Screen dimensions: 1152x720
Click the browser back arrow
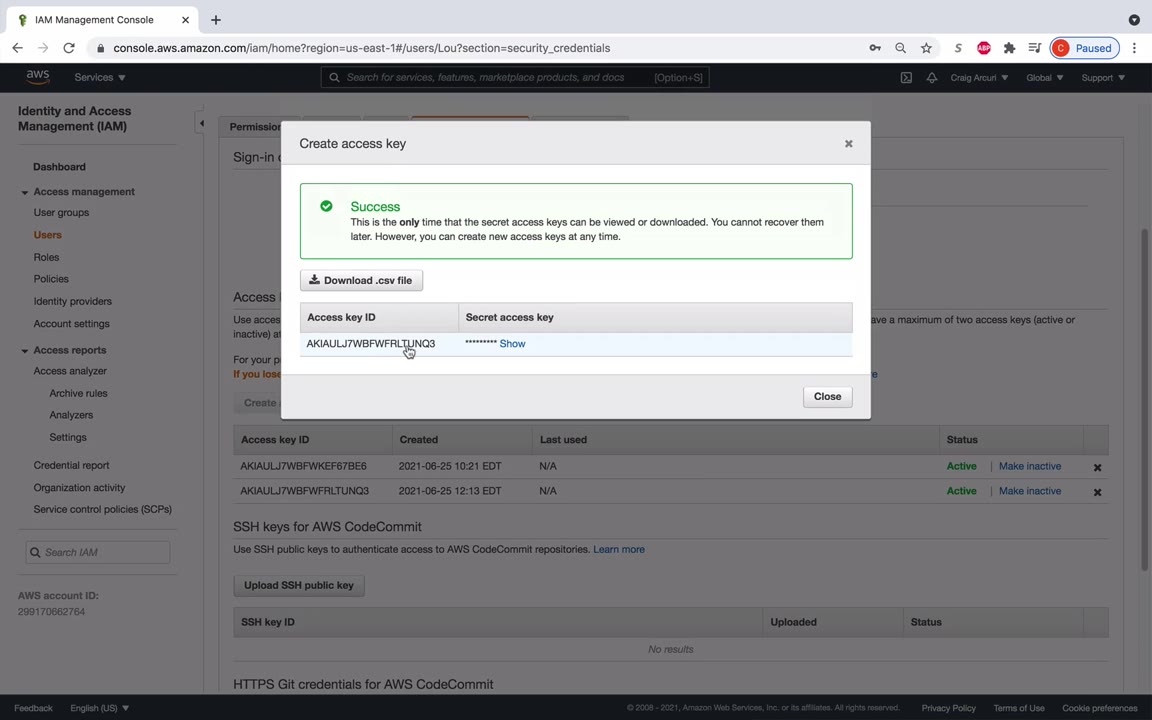pos(18,48)
